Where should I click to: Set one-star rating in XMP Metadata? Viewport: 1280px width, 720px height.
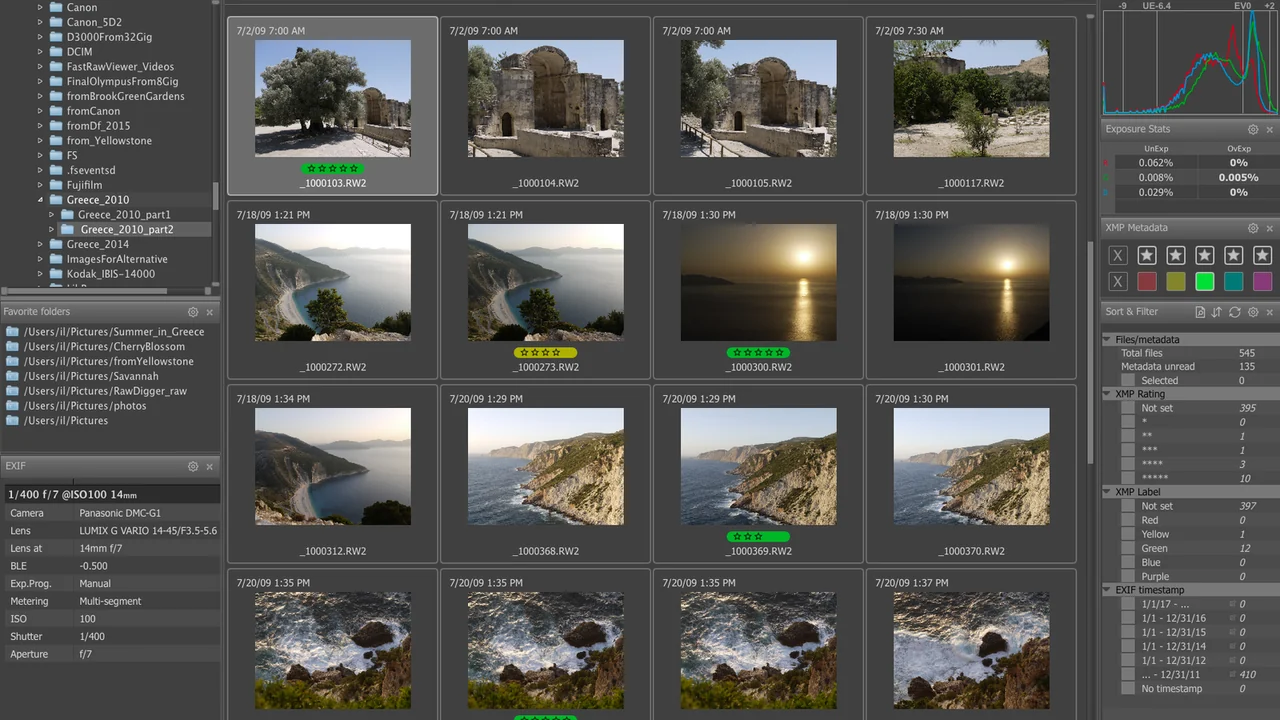pos(1147,255)
